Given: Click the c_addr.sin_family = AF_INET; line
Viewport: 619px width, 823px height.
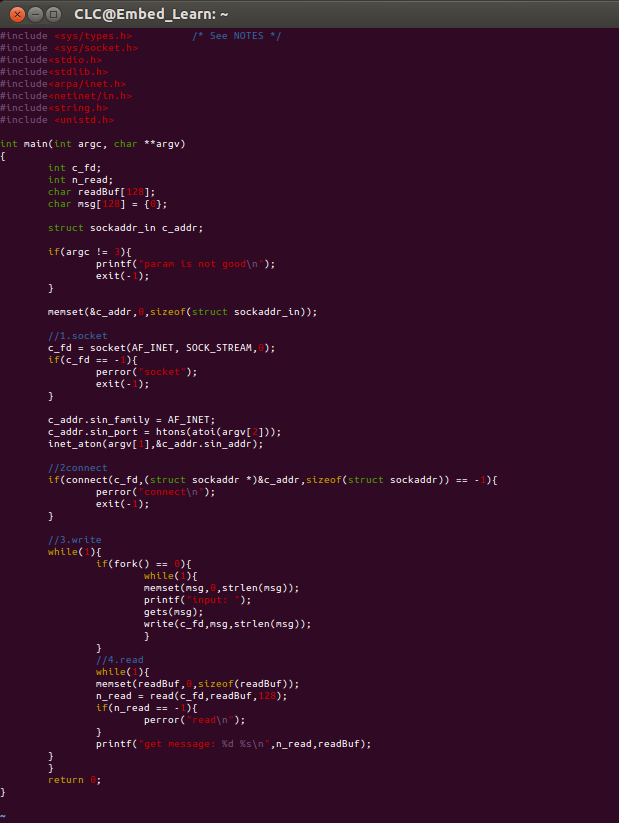Looking at the screenshot, I should point(132,420).
